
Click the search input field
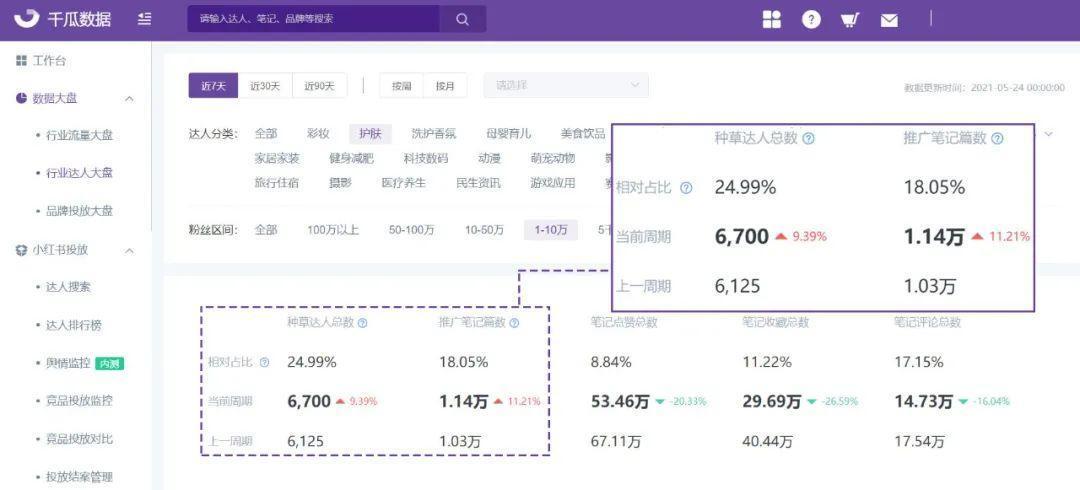click(314, 19)
